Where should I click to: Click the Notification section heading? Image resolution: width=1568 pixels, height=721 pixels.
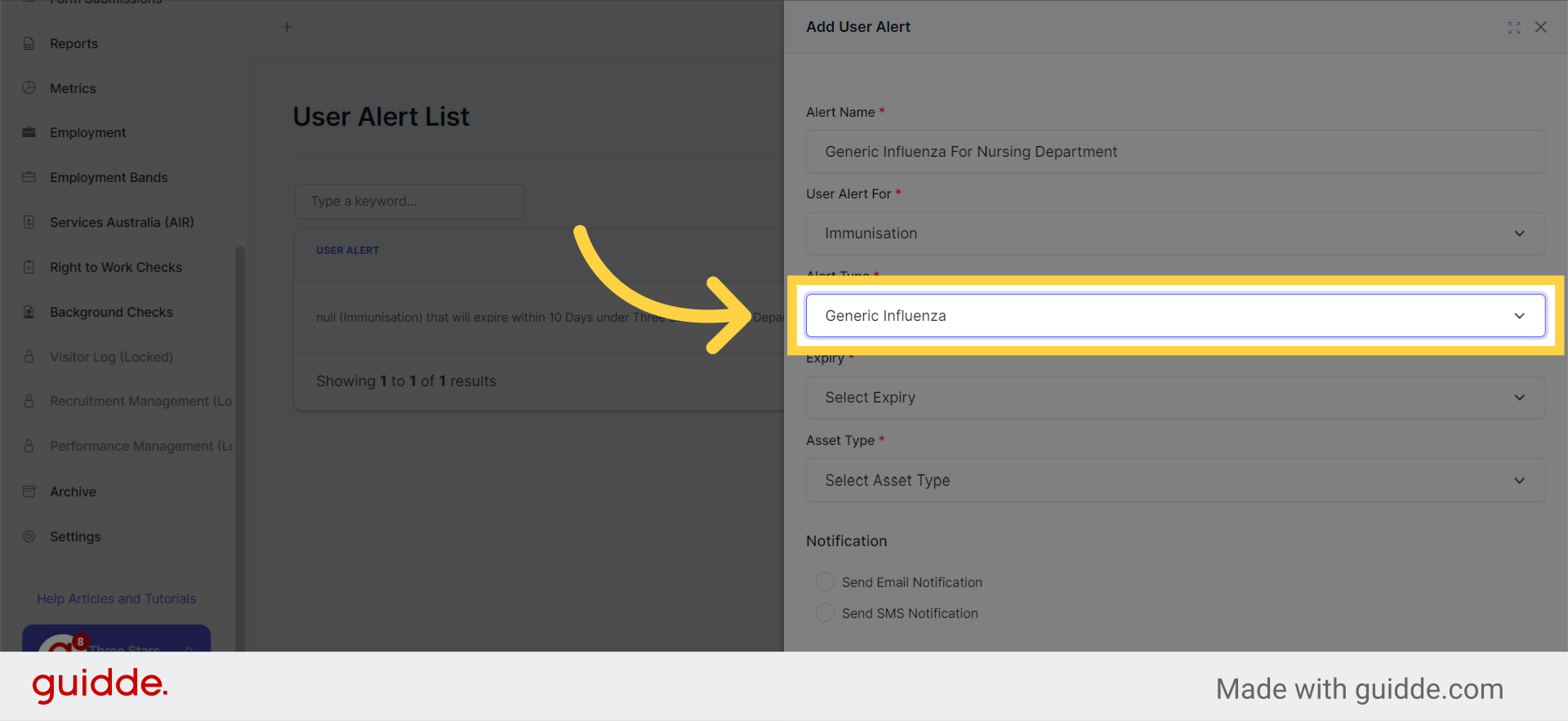click(846, 541)
